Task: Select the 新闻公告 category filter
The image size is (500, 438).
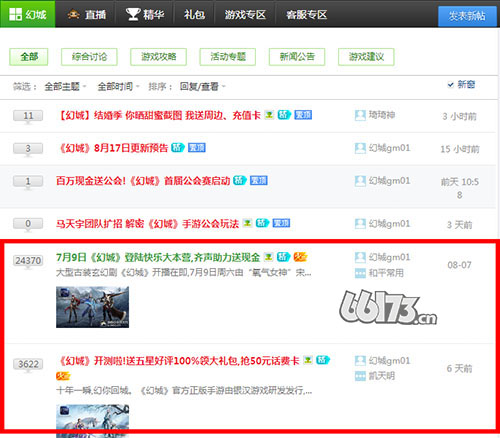Action: 297,57
